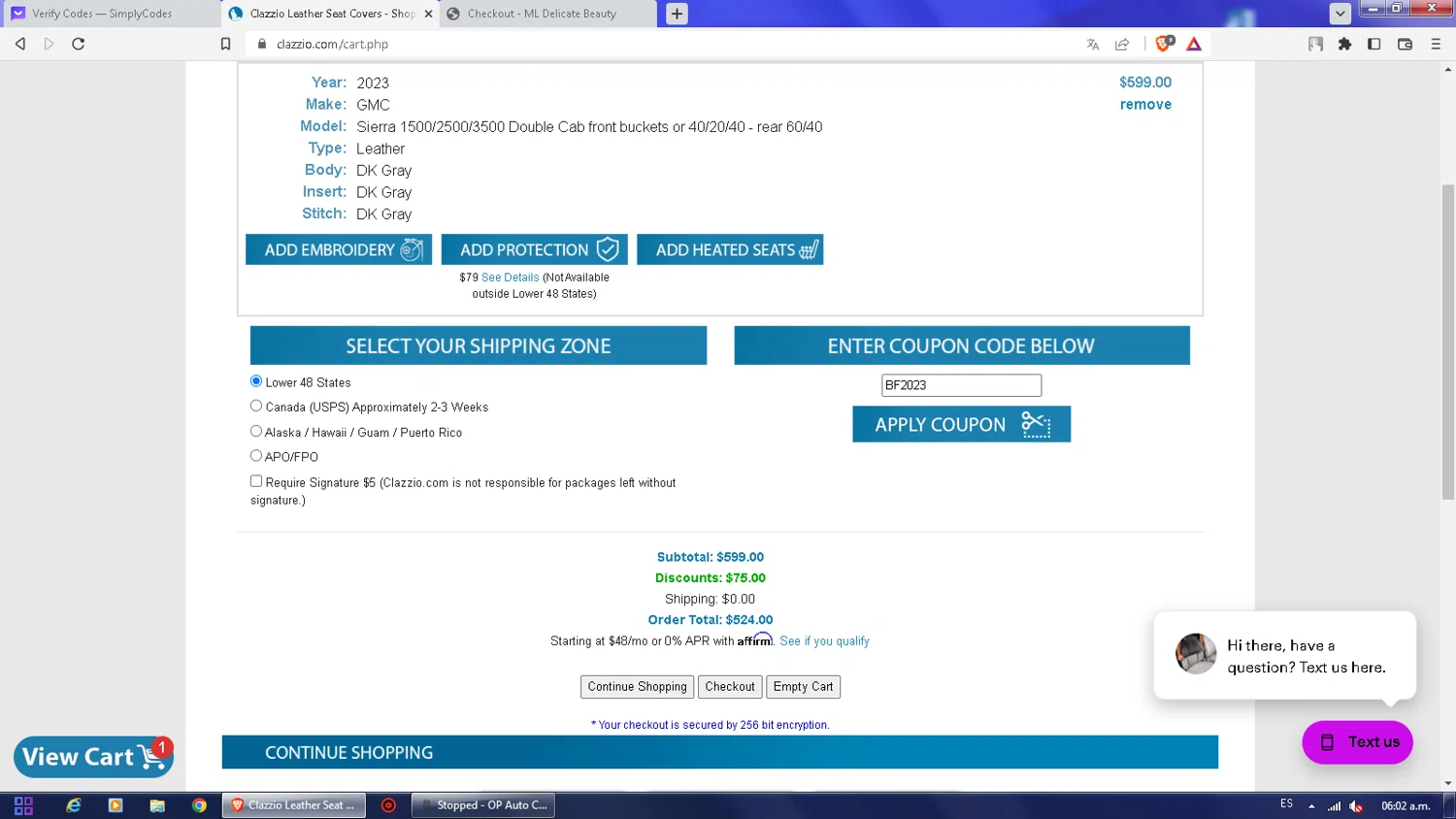Open File Explorer from the taskbar
This screenshot has width=1456, height=819.
tap(157, 805)
